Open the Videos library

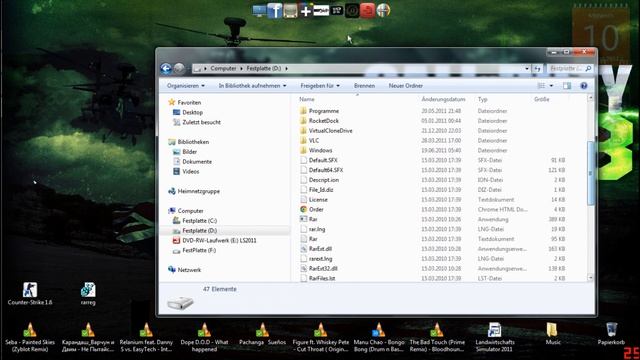click(x=191, y=171)
